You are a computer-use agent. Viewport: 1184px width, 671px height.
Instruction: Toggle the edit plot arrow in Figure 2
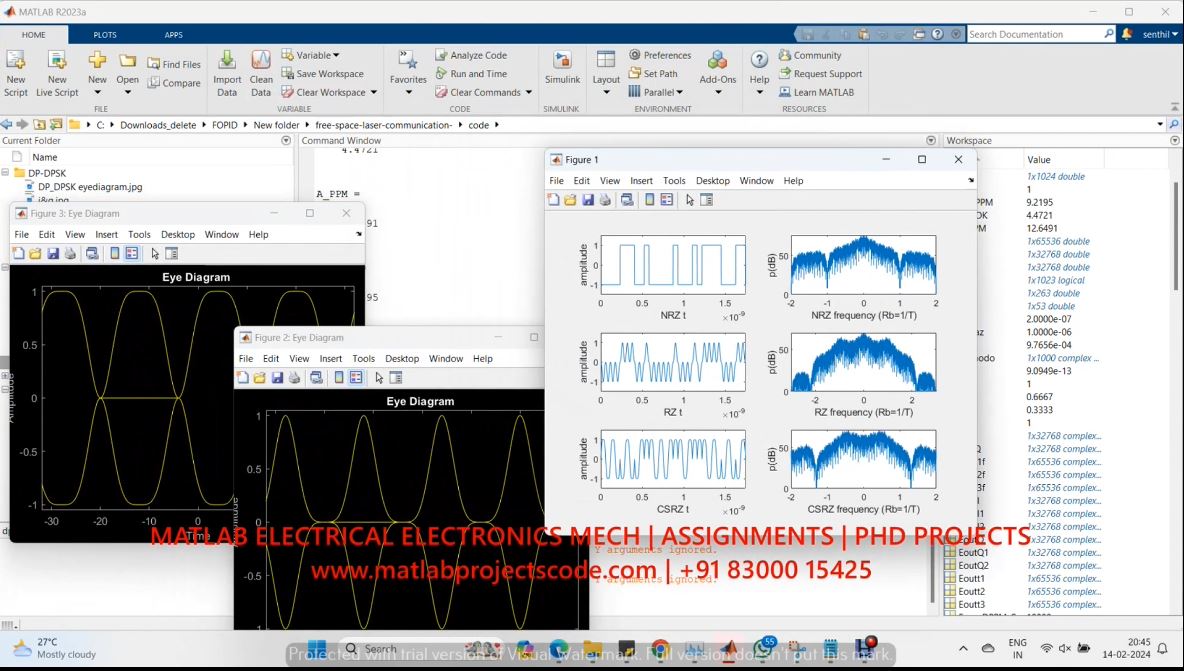(x=379, y=378)
